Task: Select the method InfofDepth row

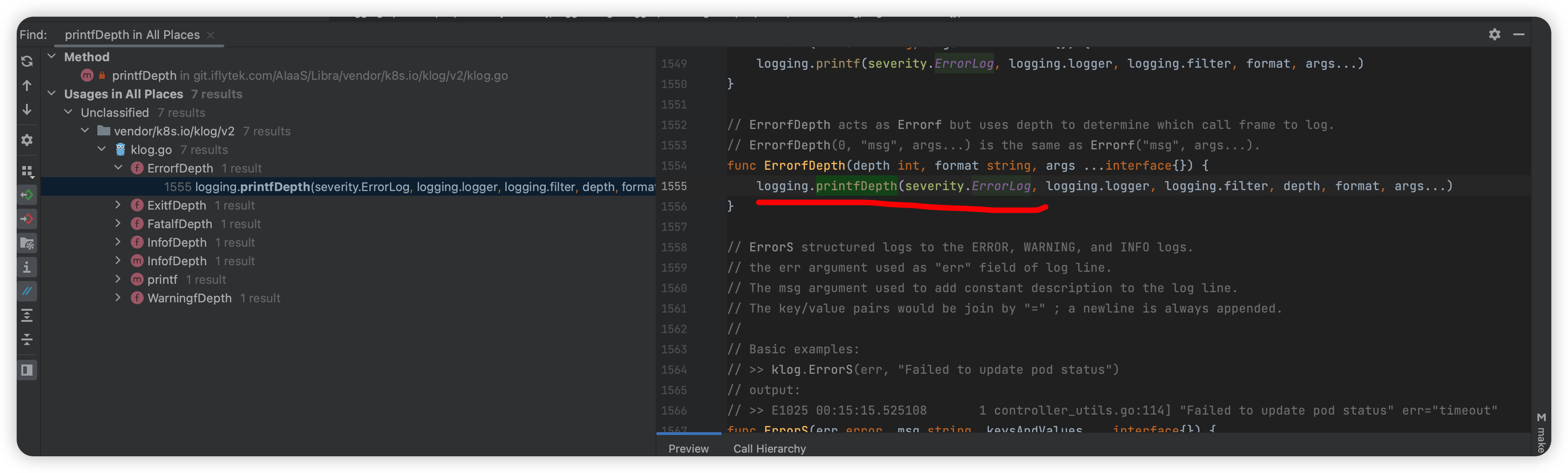Action: [348, 261]
